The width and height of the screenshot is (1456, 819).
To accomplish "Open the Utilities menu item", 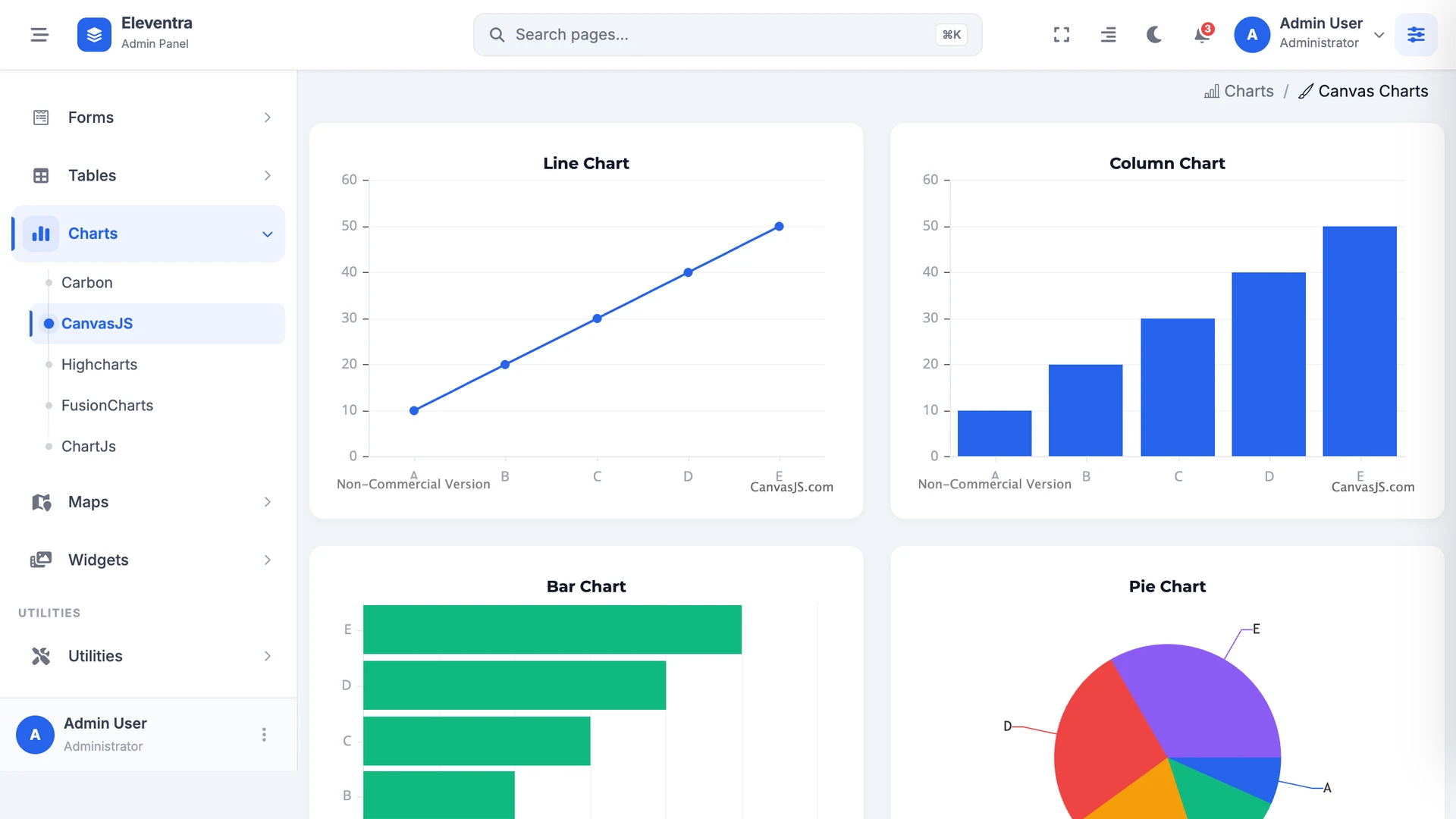I will (x=149, y=656).
